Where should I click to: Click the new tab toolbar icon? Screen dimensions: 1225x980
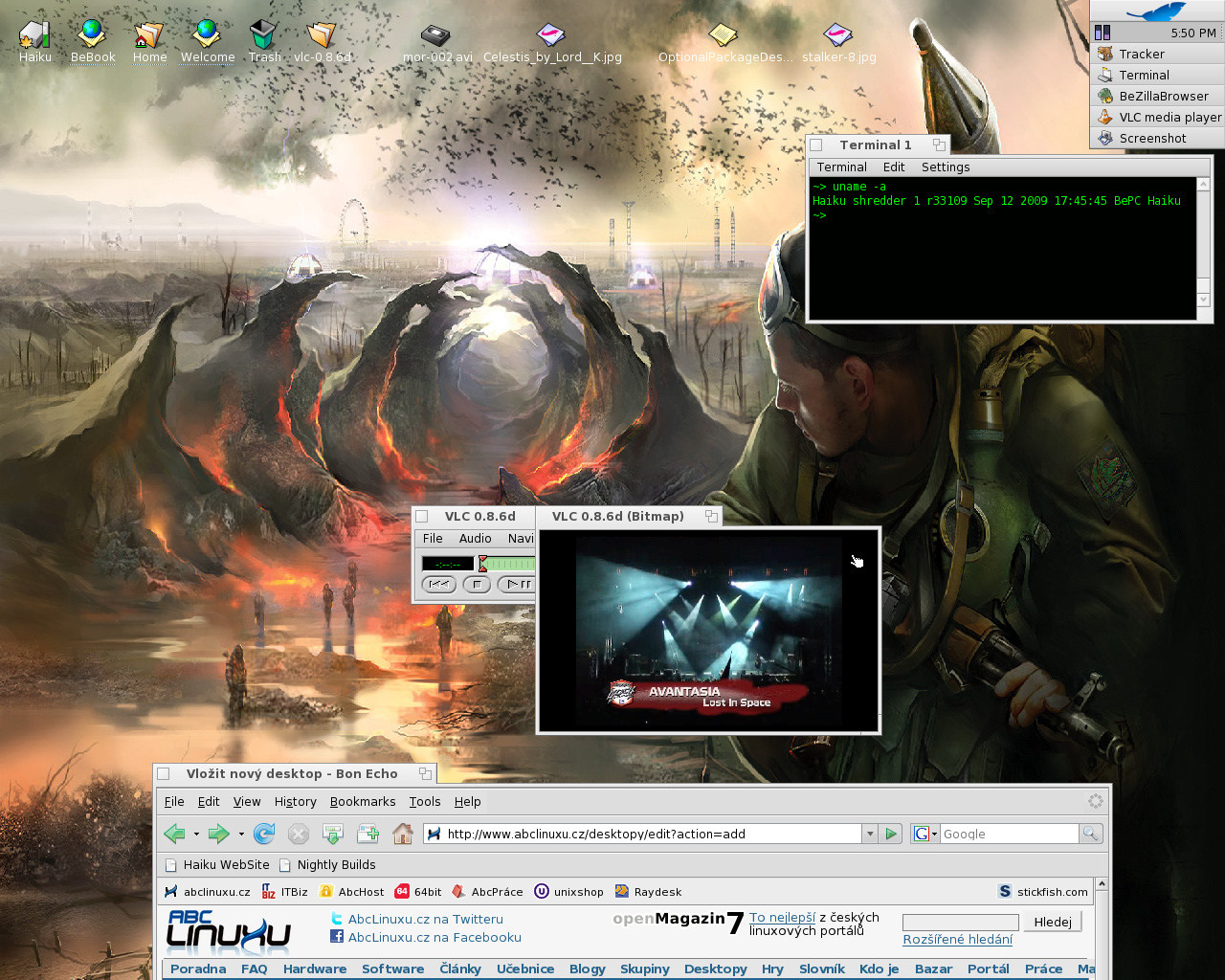point(367,834)
